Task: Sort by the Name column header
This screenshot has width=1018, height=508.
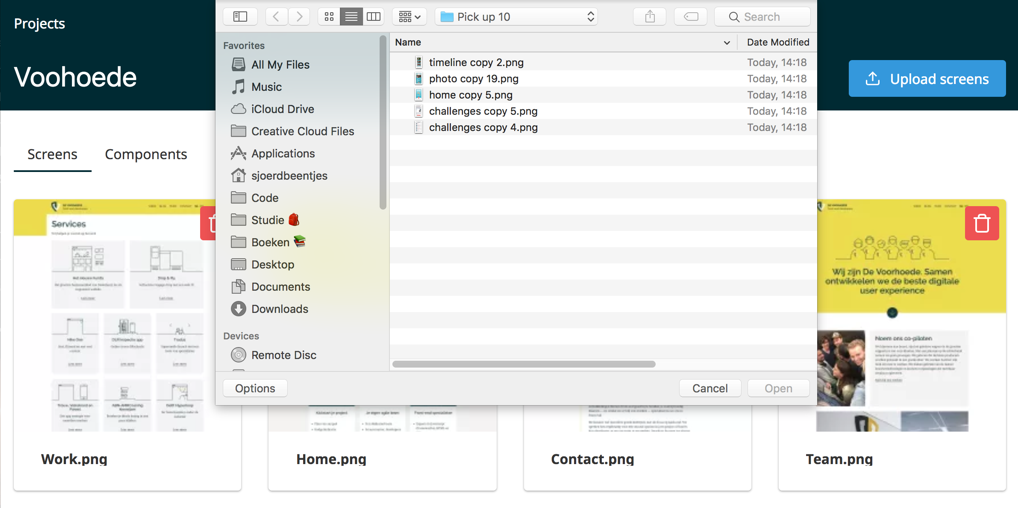Action: [560, 42]
